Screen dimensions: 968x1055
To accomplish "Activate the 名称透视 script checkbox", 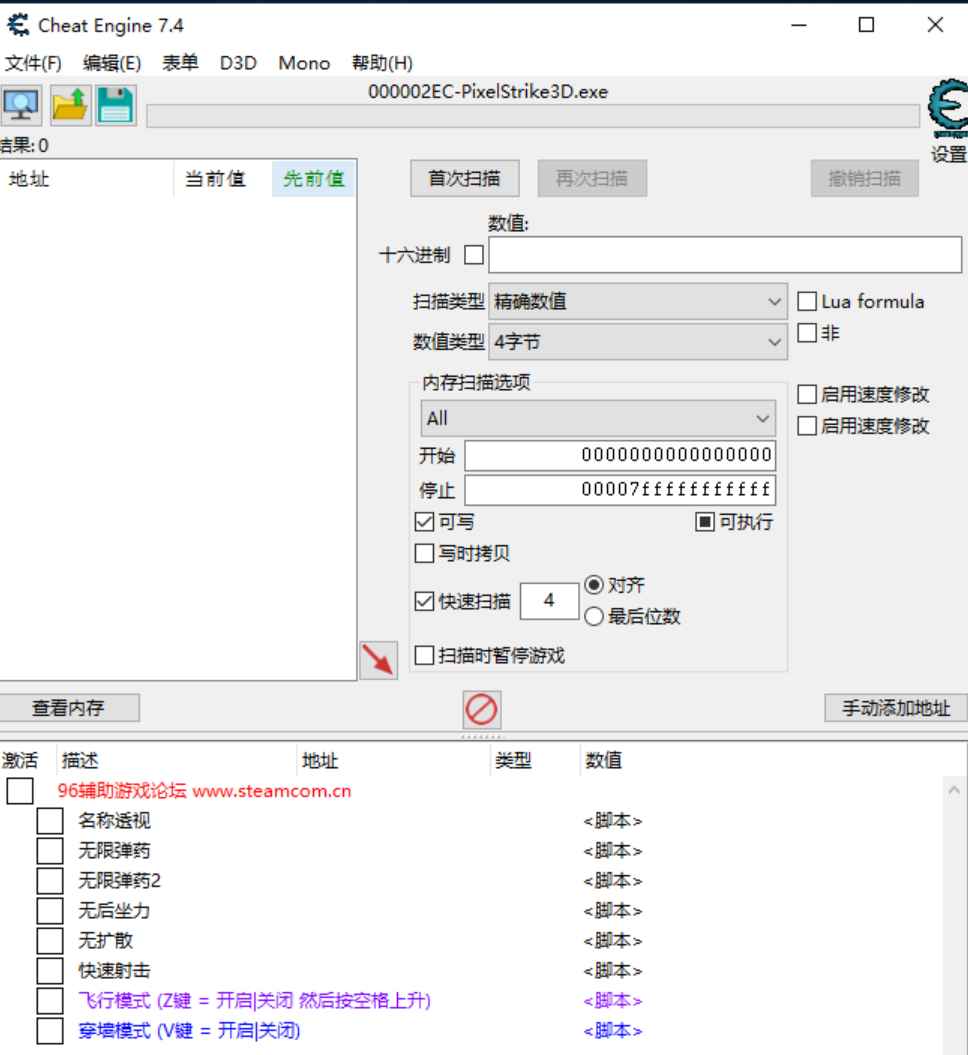I will coord(50,821).
